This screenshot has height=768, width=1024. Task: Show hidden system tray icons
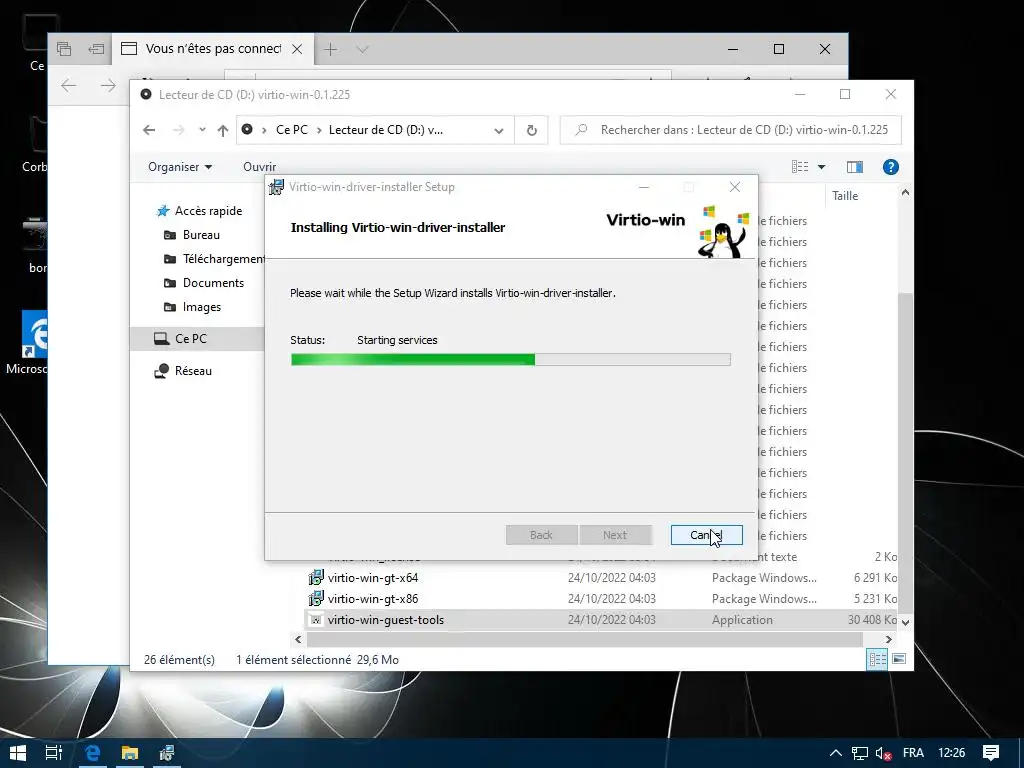[835, 753]
